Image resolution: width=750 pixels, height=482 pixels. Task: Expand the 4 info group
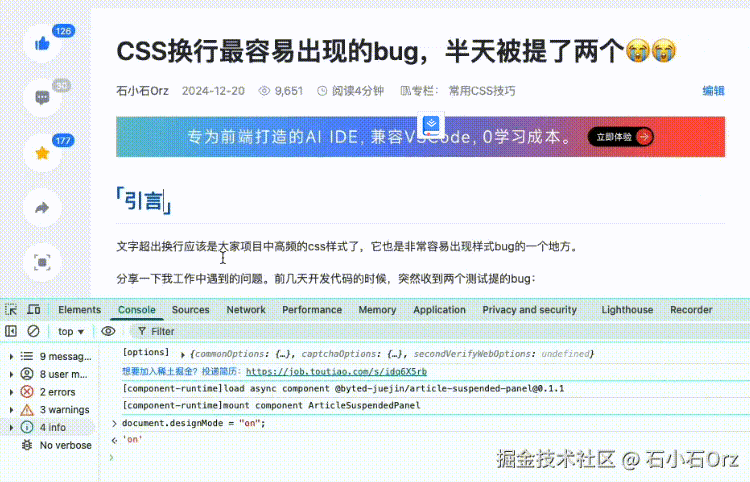point(11,427)
